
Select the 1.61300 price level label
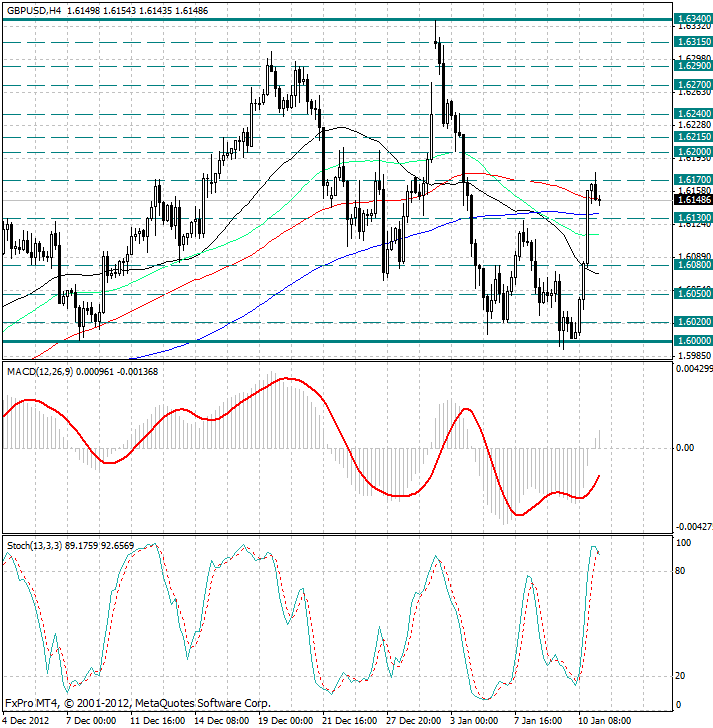[x=693, y=218]
